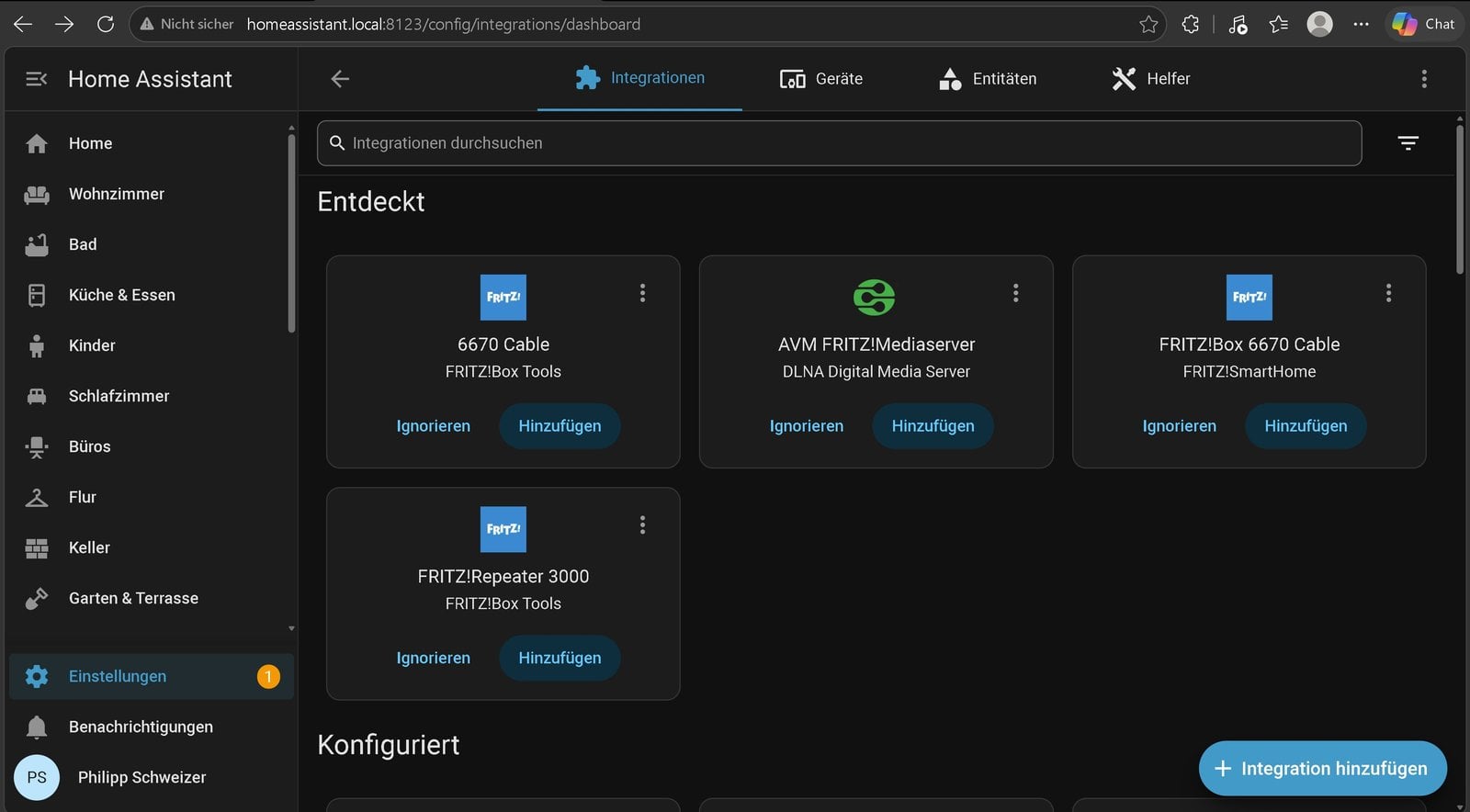Open the 6670 Cable card options menu
Image resolution: width=1470 pixels, height=812 pixels.
click(x=642, y=293)
